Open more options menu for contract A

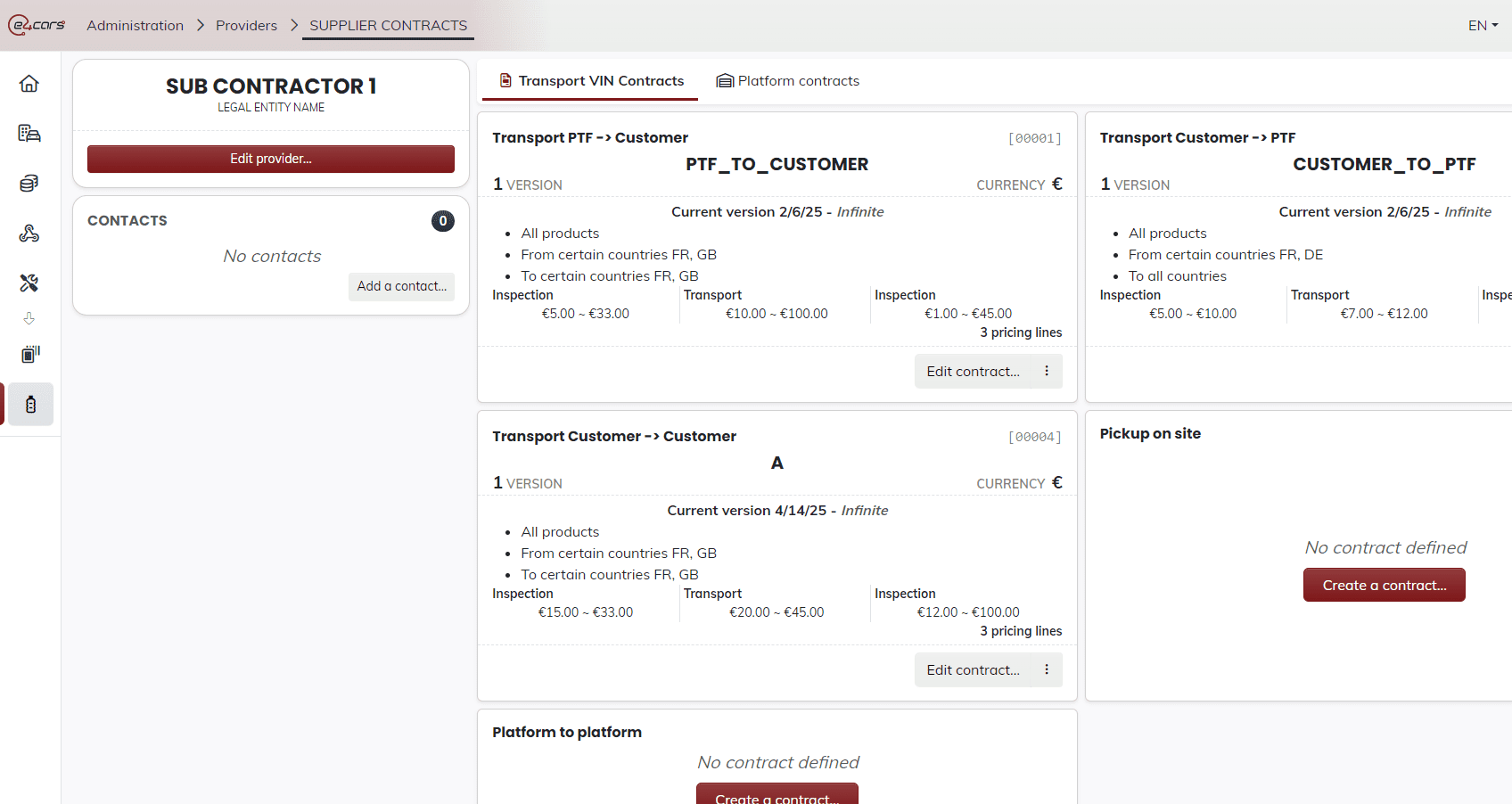pyautogui.click(x=1047, y=669)
